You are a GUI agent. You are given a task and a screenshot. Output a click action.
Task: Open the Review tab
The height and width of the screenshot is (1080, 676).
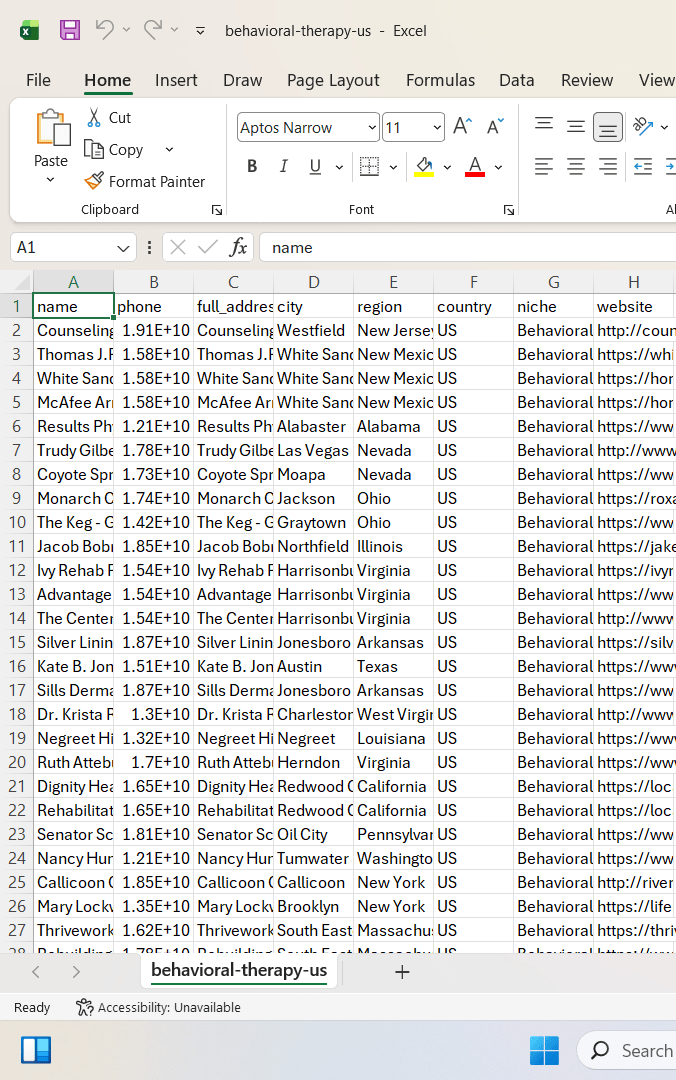click(586, 81)
